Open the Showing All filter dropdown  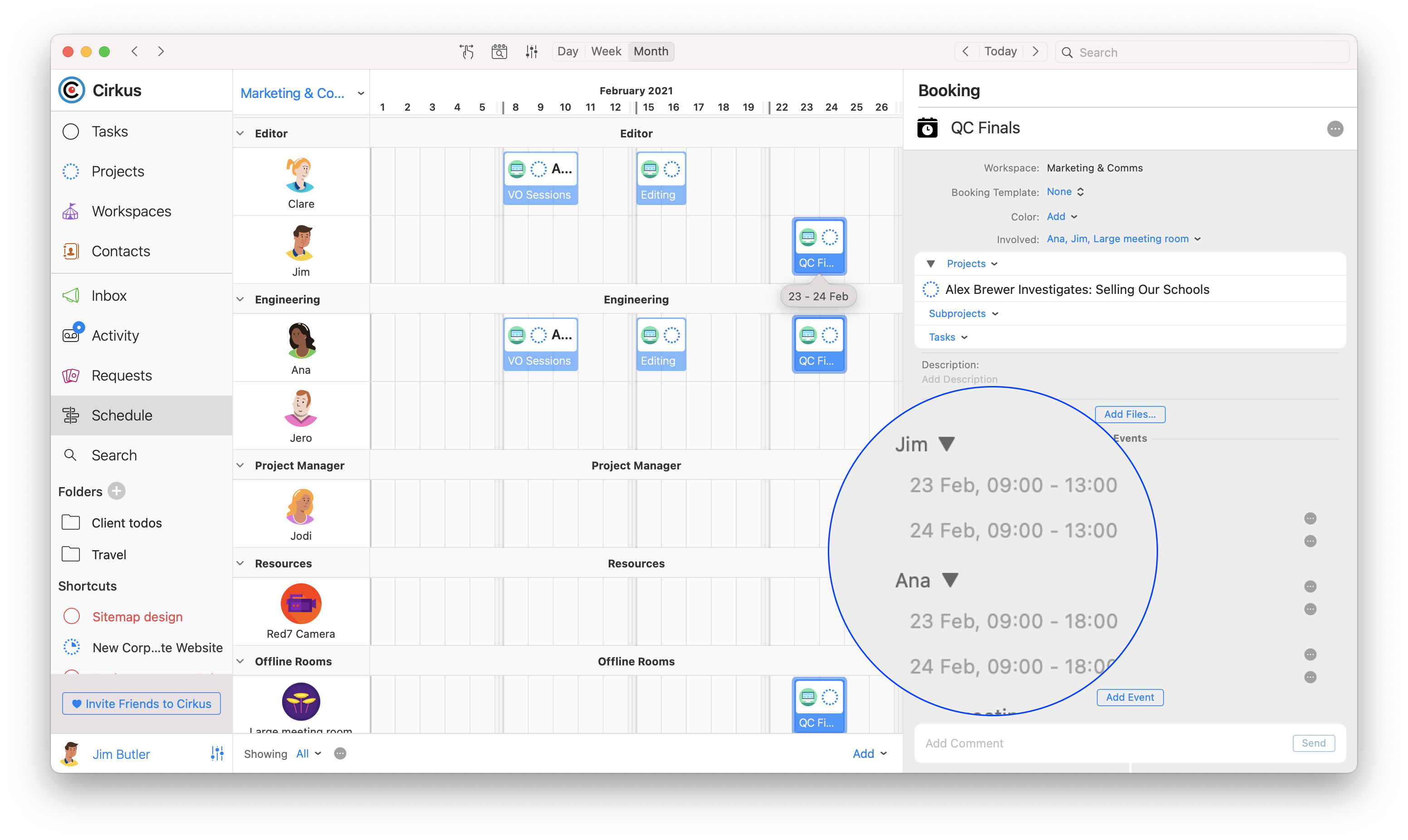(309, 753)
